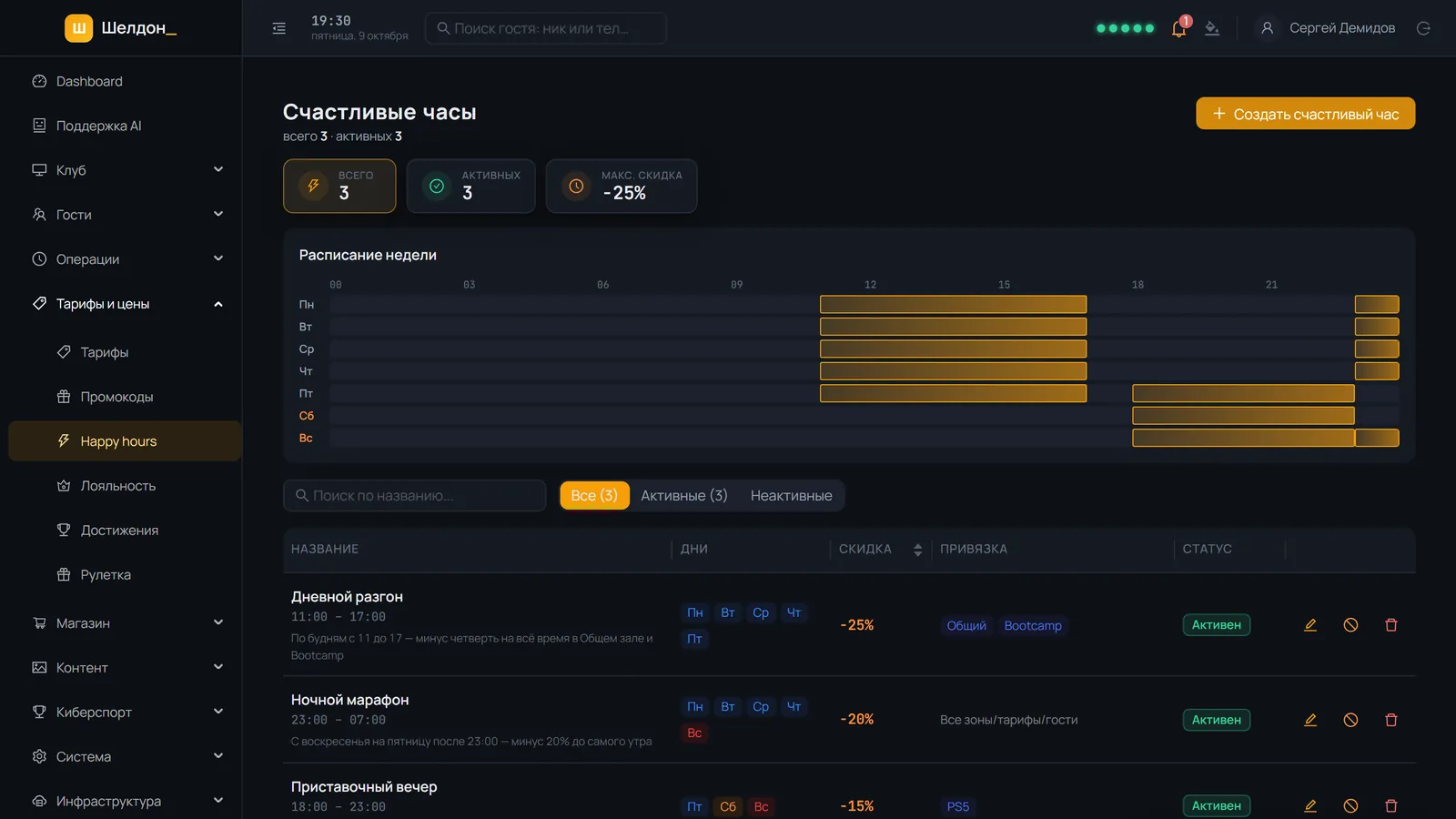Expand the Система sidebar section
The height and width of the screenshot is (819, 1456).
tap(126, 757)
